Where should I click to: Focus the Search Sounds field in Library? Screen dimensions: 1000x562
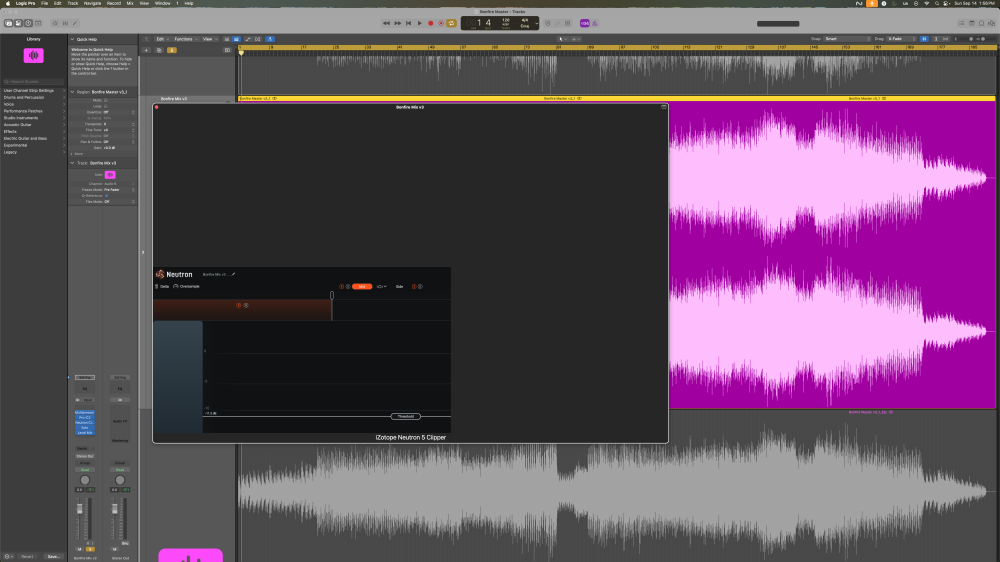coord(33,82)
